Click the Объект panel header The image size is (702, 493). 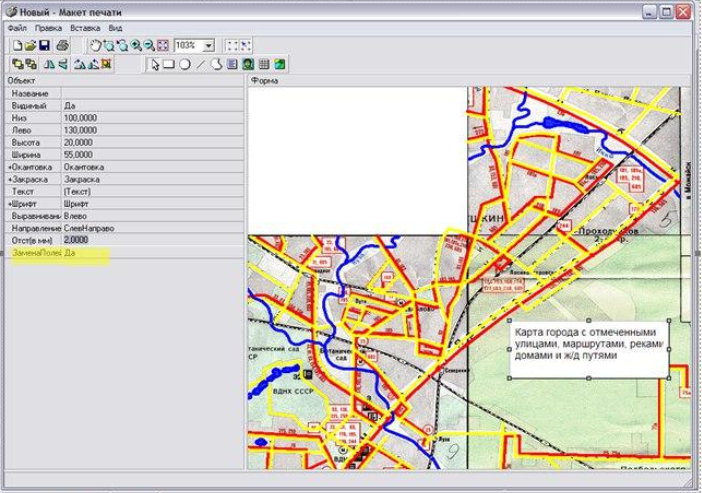pyautogui.click(x=124, y=81)
